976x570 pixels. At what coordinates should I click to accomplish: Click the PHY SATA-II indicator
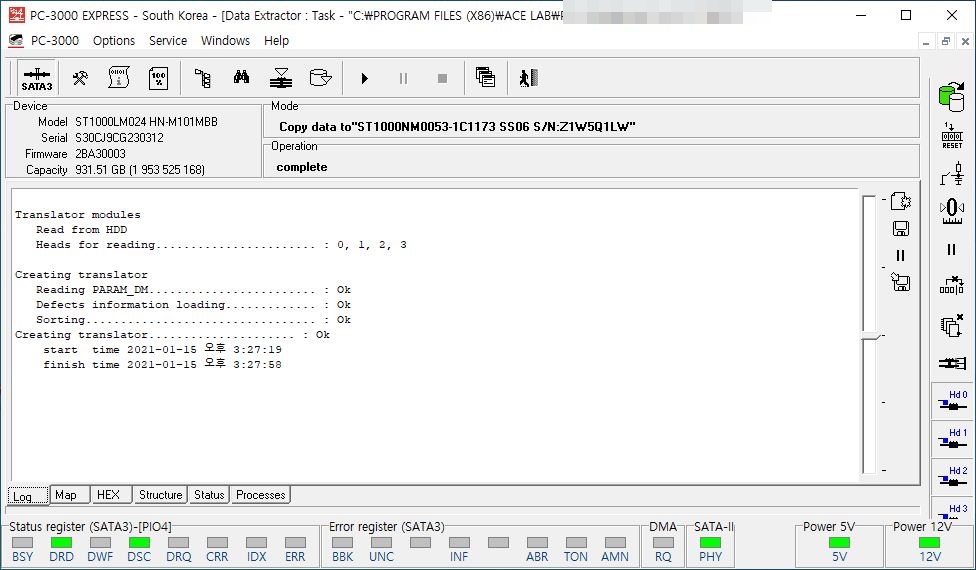point(710,543)
